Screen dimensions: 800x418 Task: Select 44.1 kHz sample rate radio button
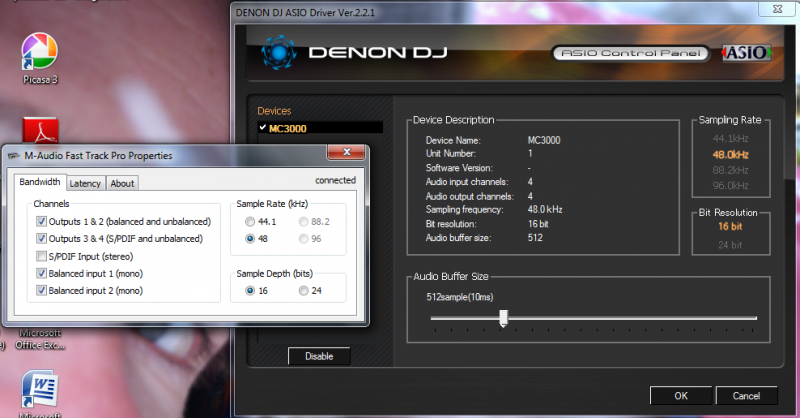point(249,222)
